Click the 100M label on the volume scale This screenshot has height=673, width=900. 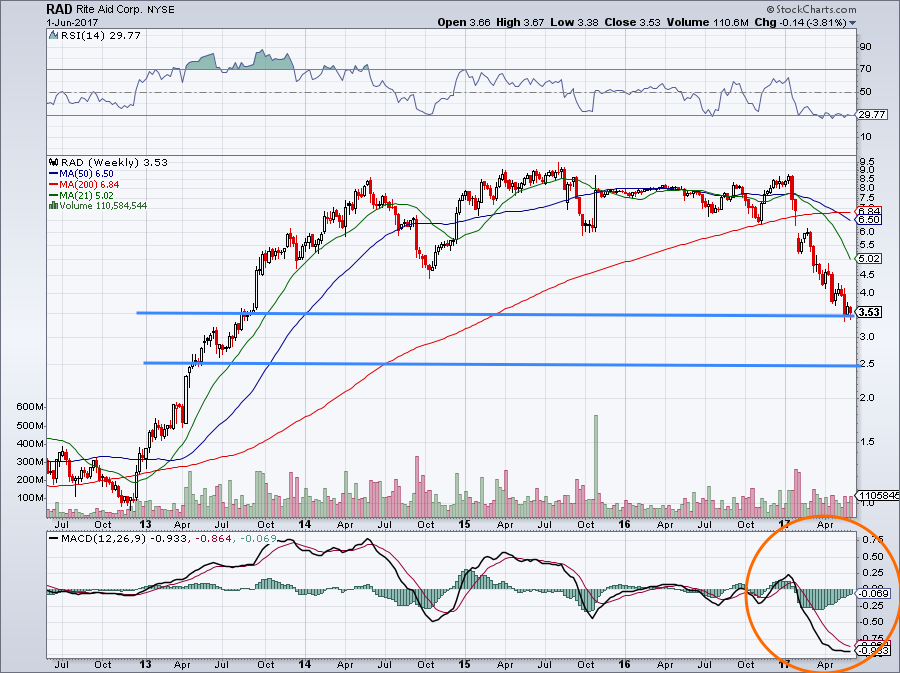tap(30, 497)
